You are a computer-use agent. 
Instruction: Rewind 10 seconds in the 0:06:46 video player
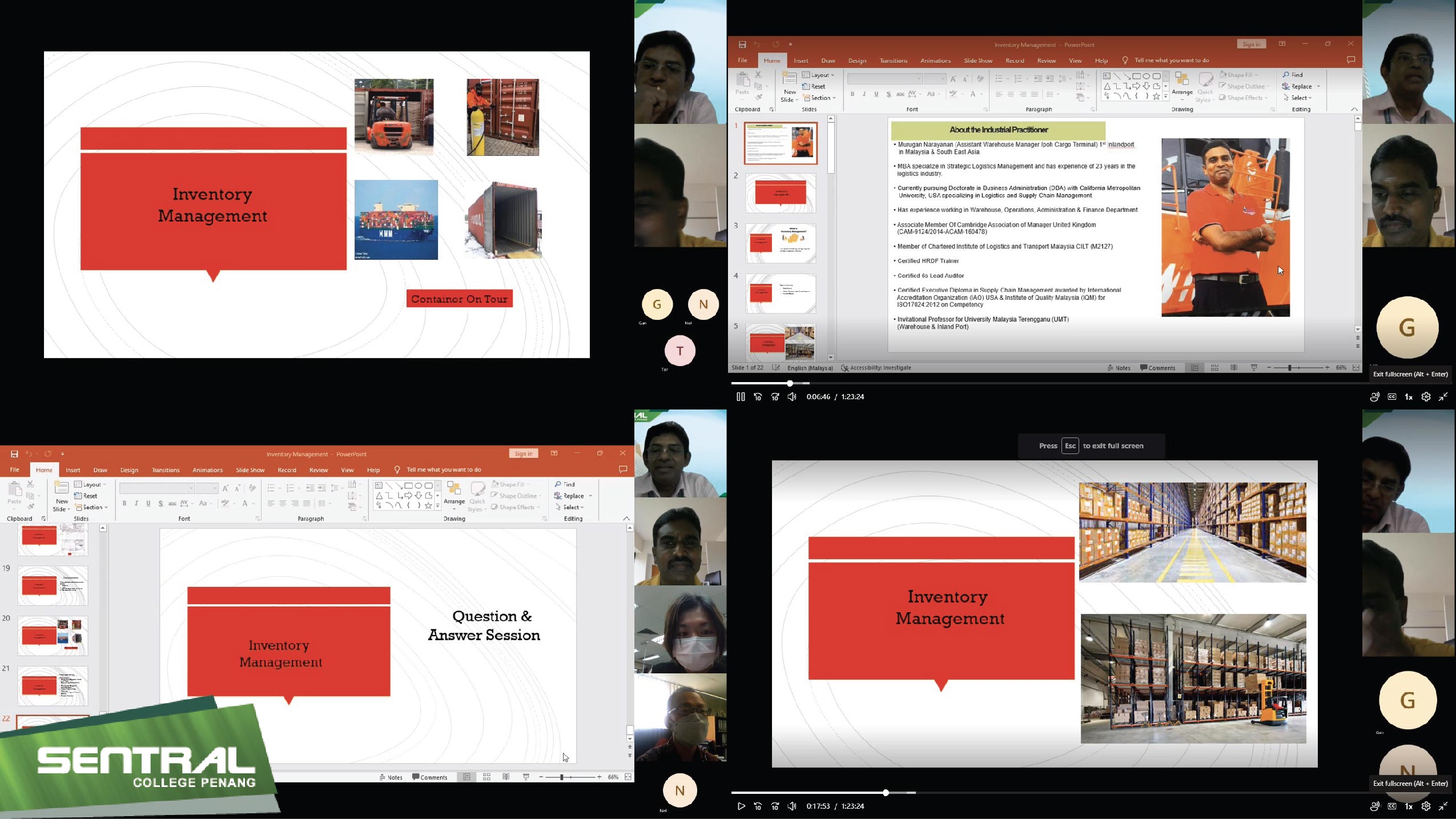tap(758, 397)
